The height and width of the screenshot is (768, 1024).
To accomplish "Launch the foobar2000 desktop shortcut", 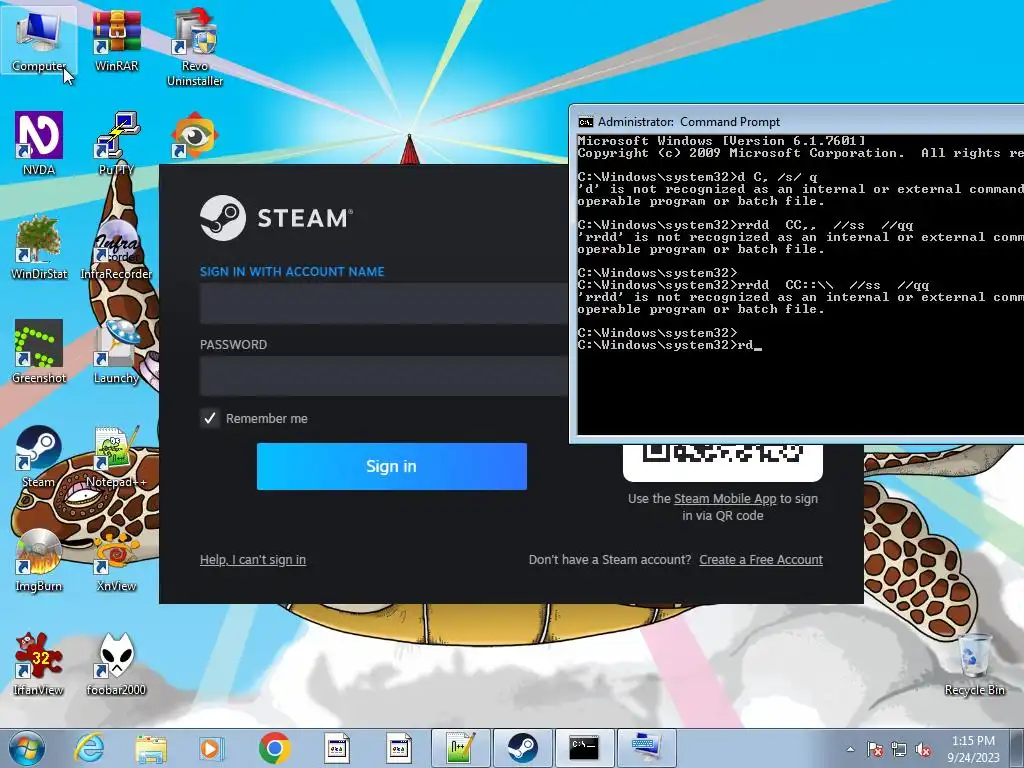I will [x=116, y=664].
